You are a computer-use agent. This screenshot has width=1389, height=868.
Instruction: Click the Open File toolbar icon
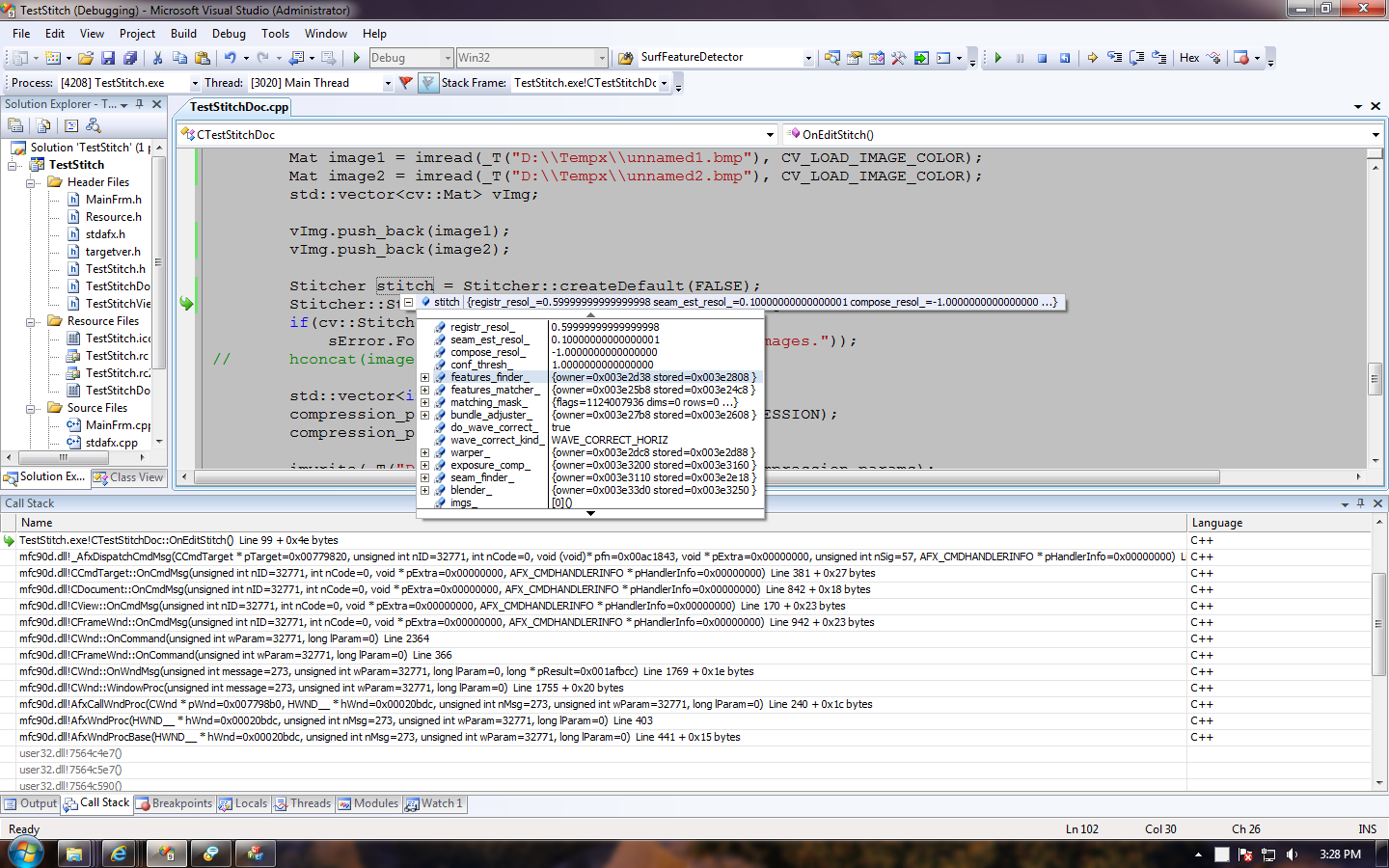(86, 58)
